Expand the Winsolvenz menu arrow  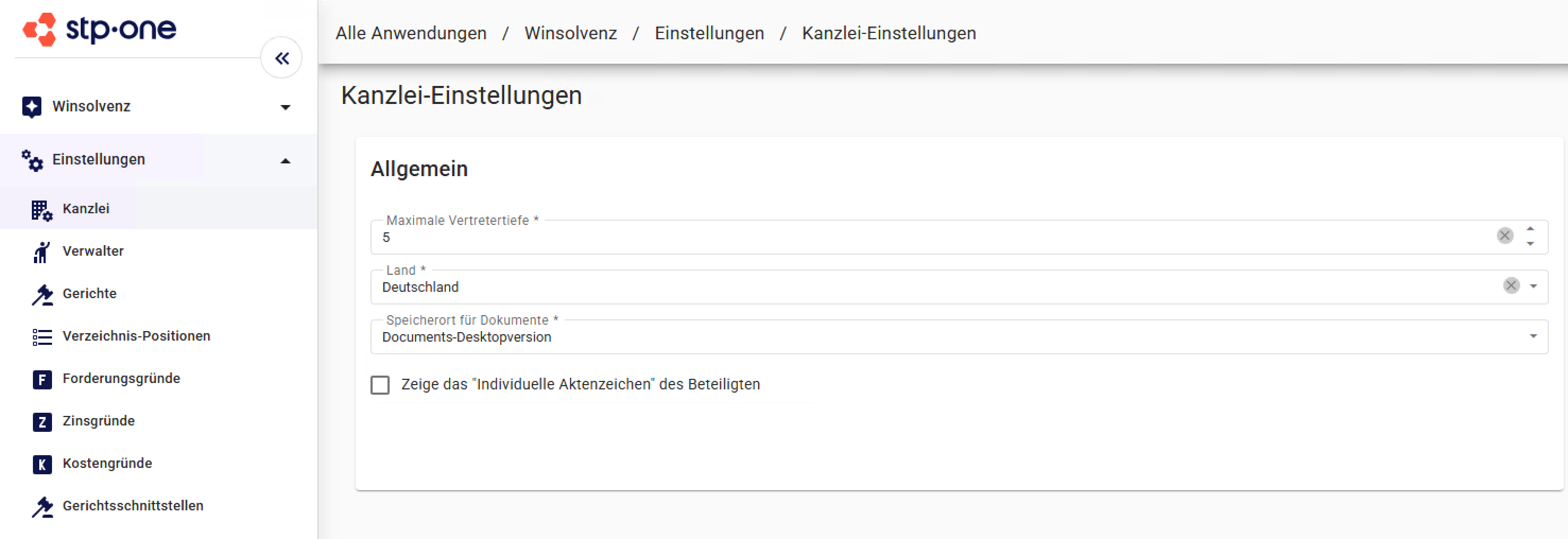pyautogui.click(x=286, y=108)
